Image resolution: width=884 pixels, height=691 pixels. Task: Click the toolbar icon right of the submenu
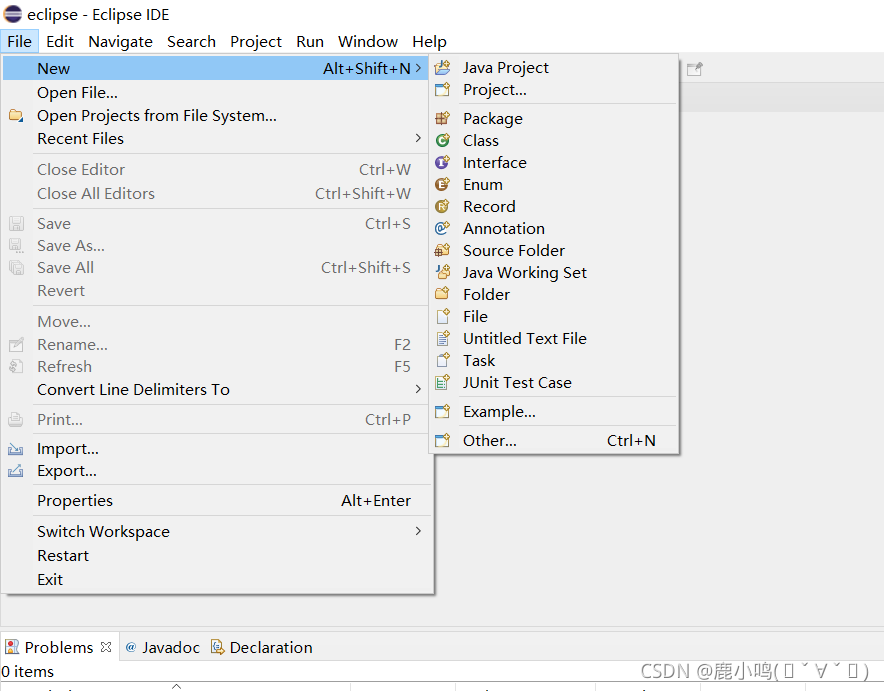[x=695, y=69]
